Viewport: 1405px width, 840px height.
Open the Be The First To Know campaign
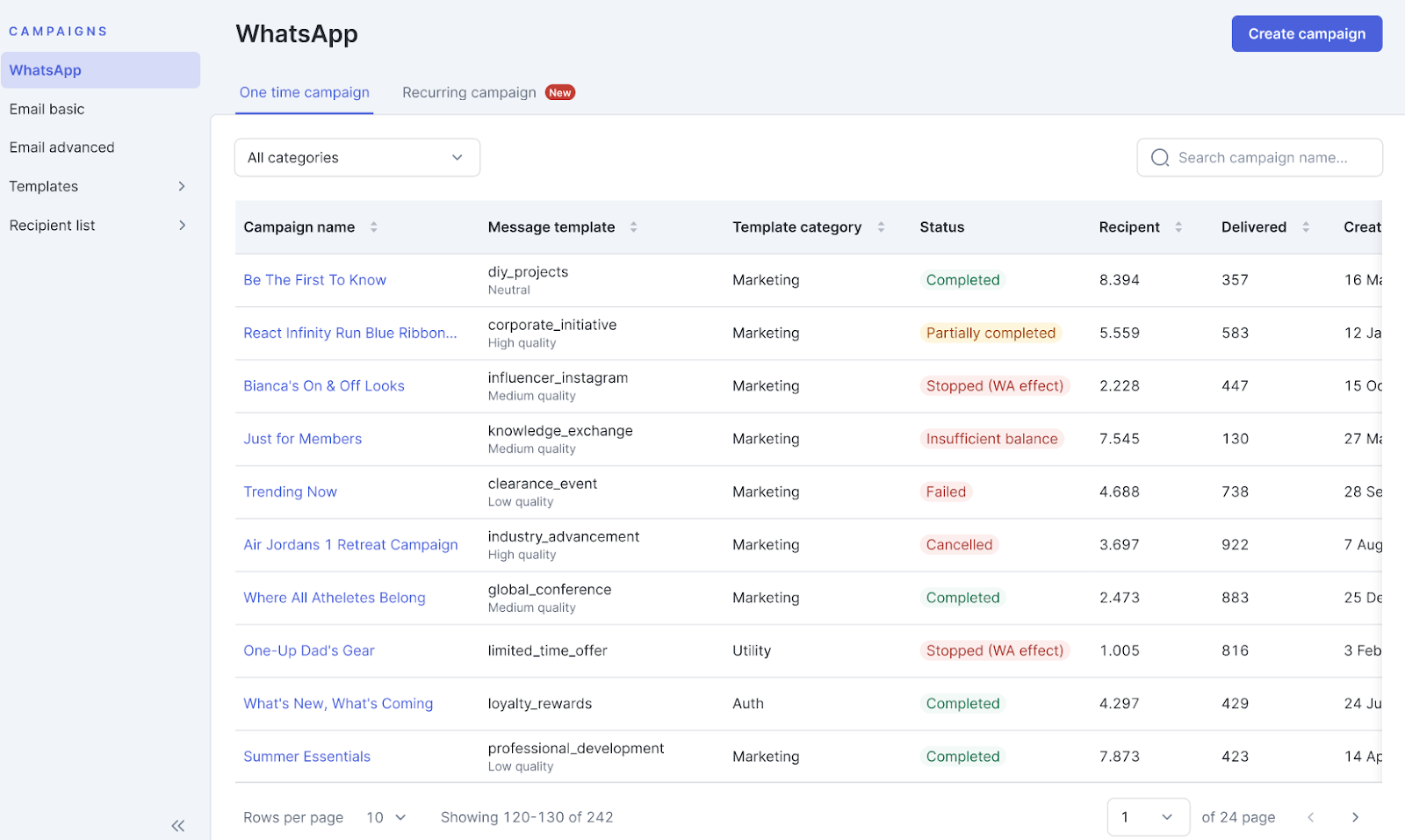pyautogui.click(x=314, y=280)
